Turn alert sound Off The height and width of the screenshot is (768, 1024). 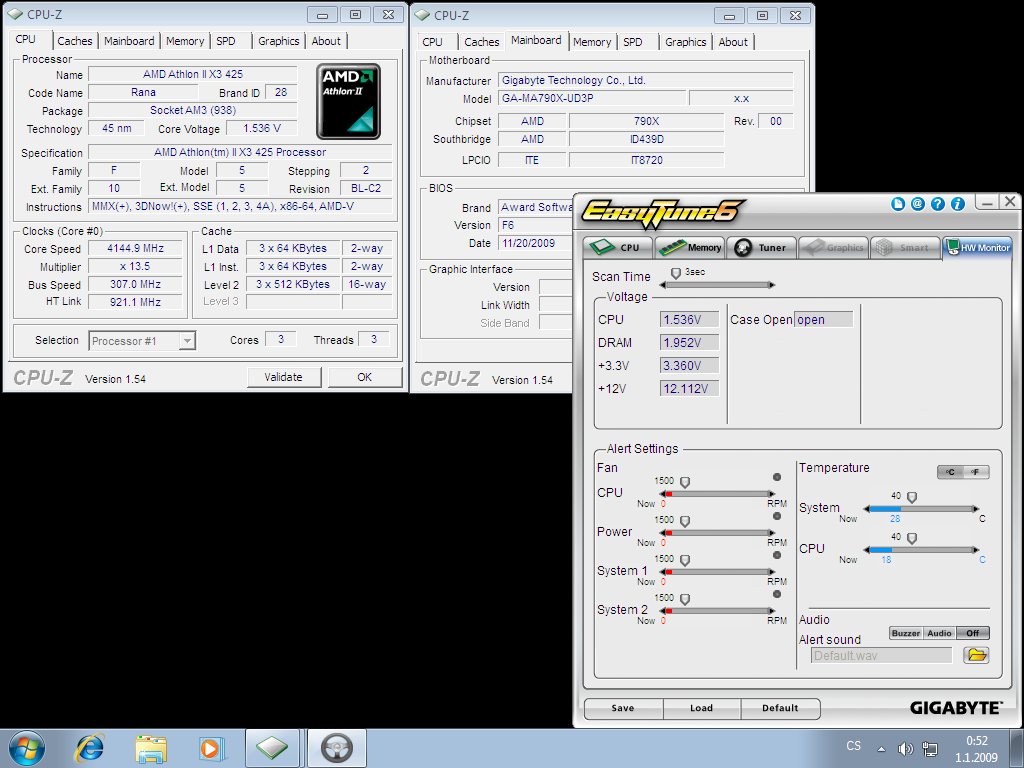(973, 633)
